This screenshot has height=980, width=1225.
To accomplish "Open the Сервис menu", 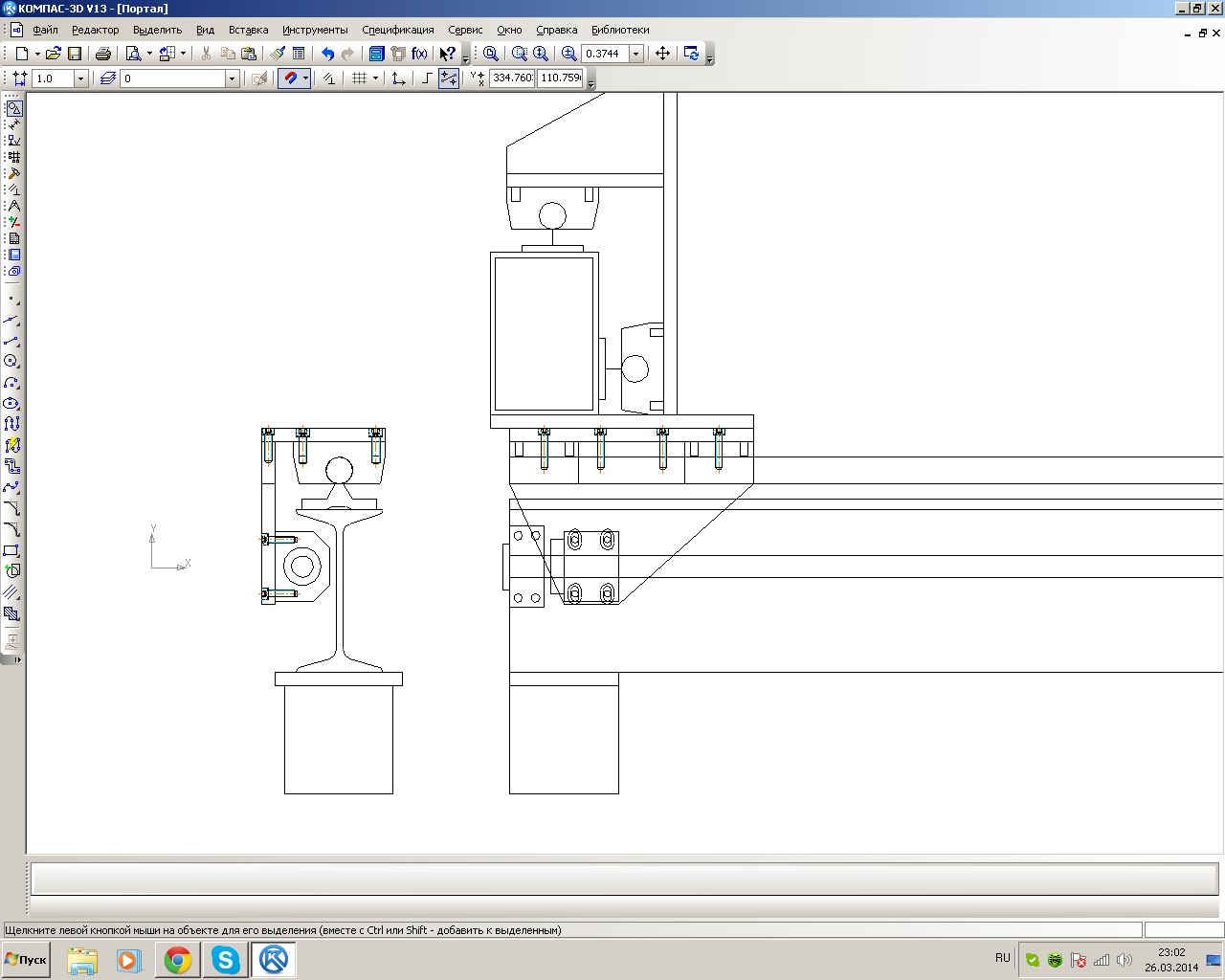I will tap(465, 30).
